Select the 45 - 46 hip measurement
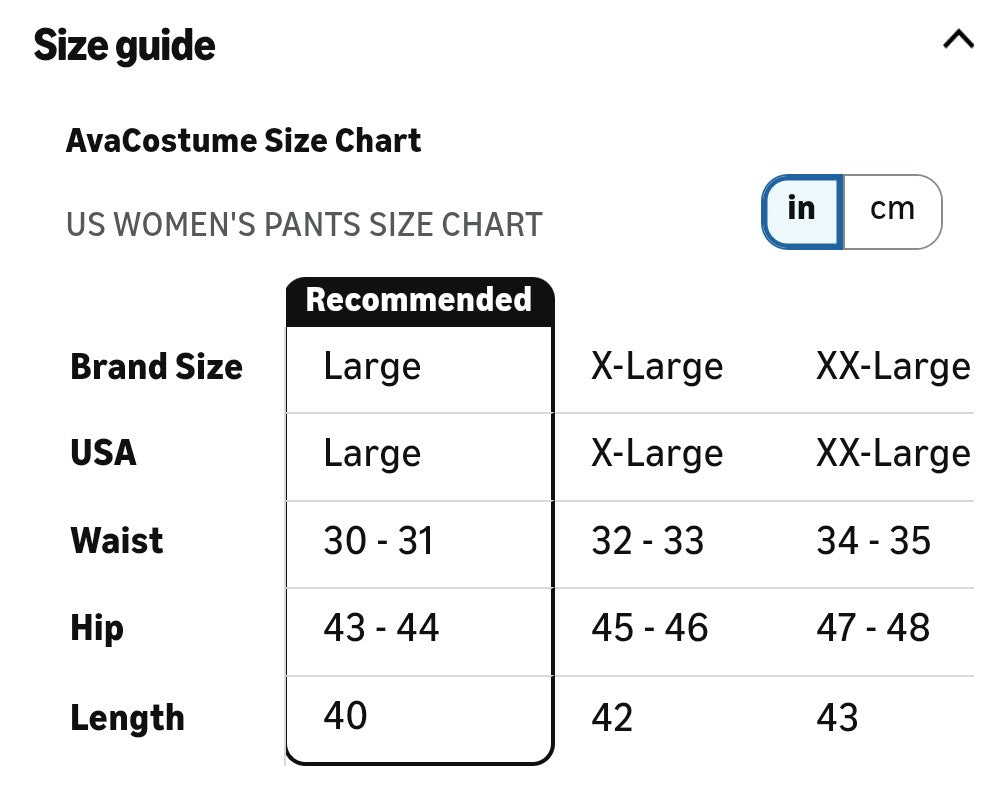1008x788 pixels. (x=649, y=628)
